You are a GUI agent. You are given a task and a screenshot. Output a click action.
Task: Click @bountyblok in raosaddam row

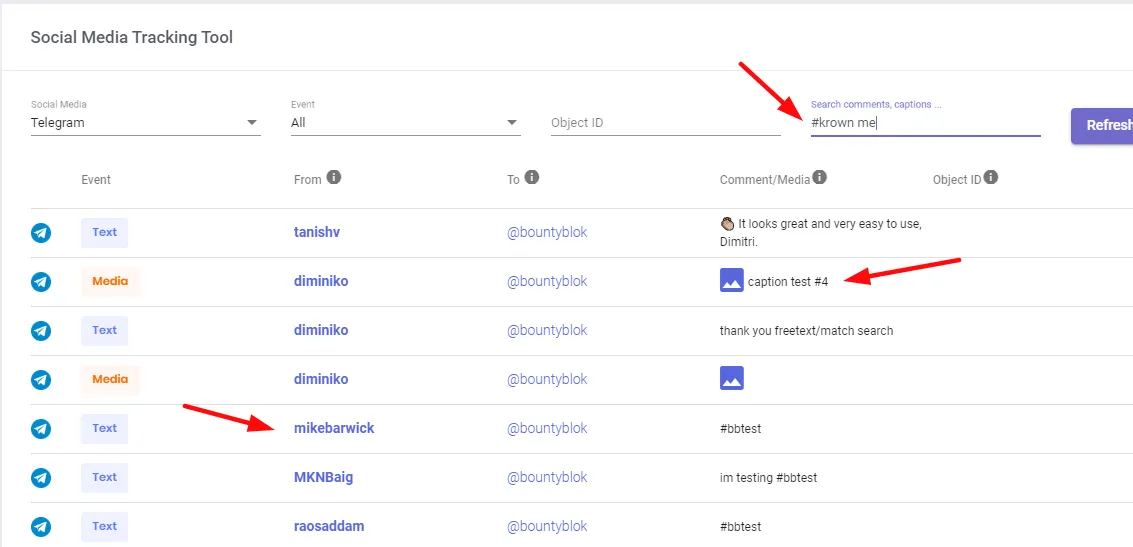click(x=547, y=527)
